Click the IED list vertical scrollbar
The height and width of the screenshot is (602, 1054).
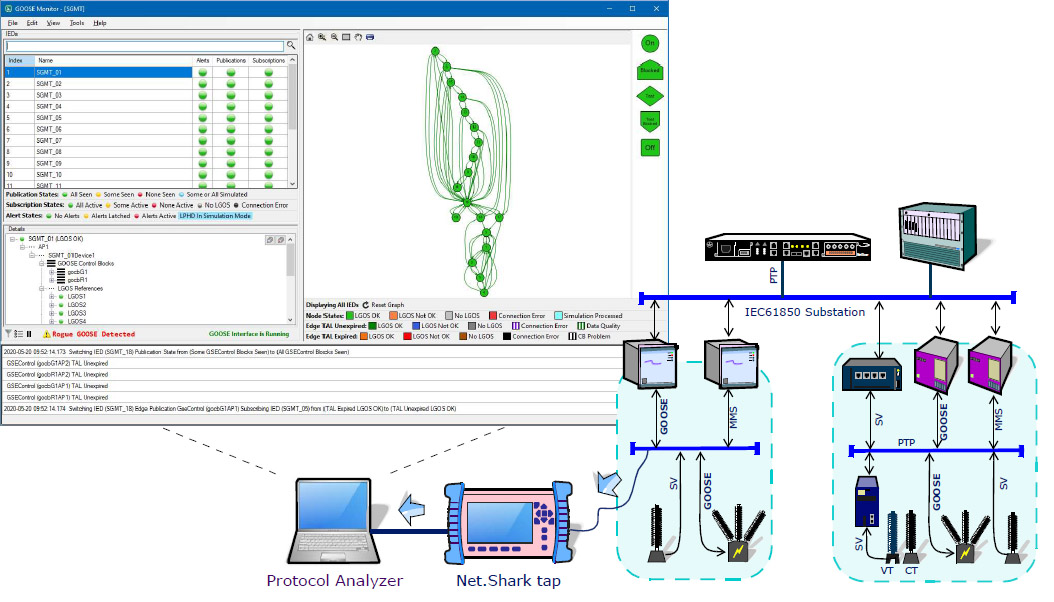coord(292,121)
